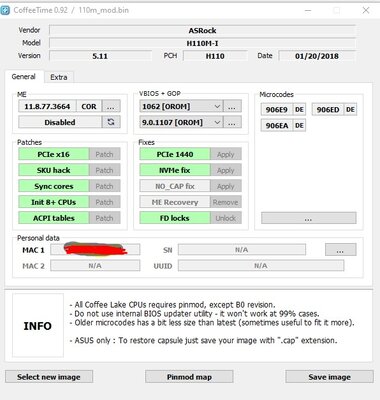Click Apply button for NO_CAP fix
The image size is (380, 400).
coord(226,186)
